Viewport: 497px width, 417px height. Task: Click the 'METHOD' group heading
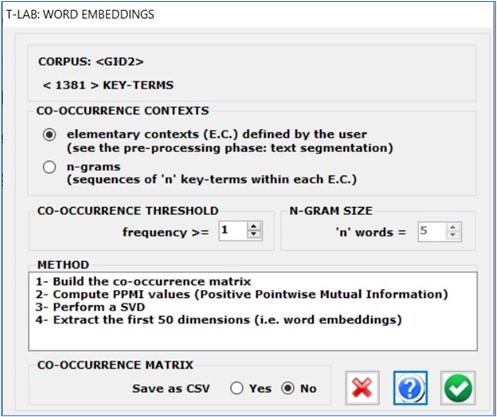63,265
